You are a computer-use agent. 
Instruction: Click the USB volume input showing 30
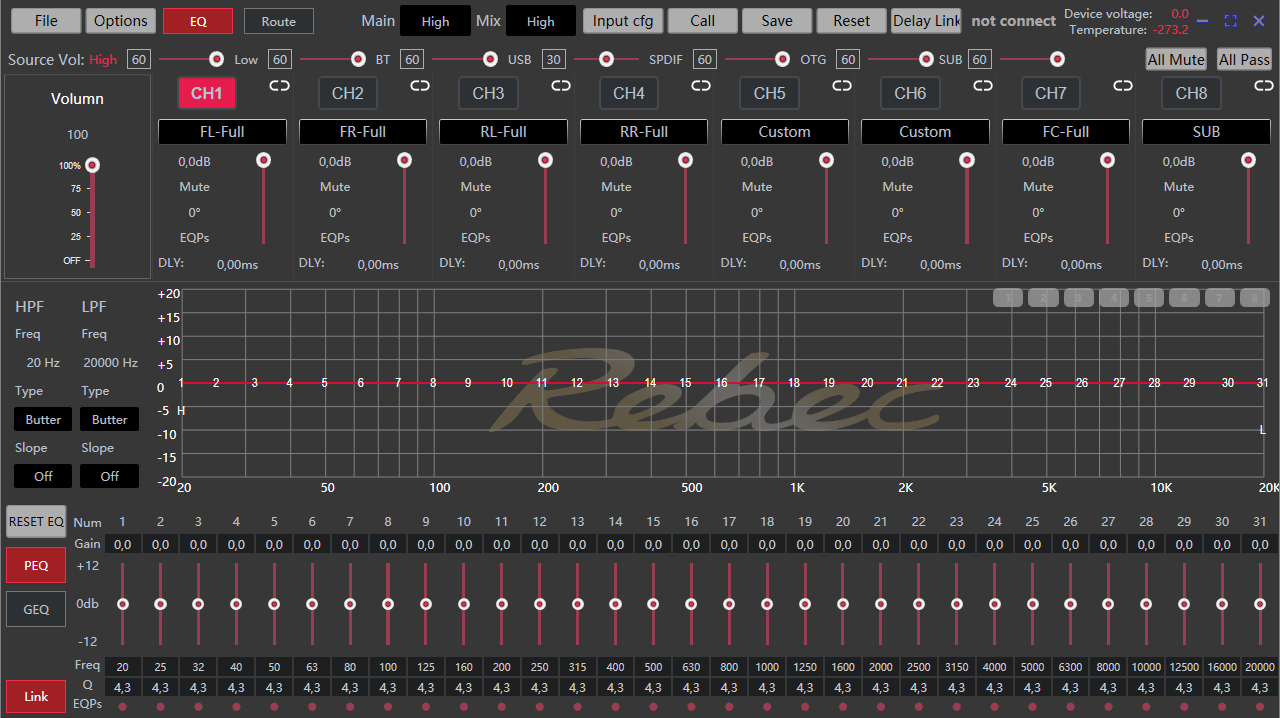coord(553,59)
